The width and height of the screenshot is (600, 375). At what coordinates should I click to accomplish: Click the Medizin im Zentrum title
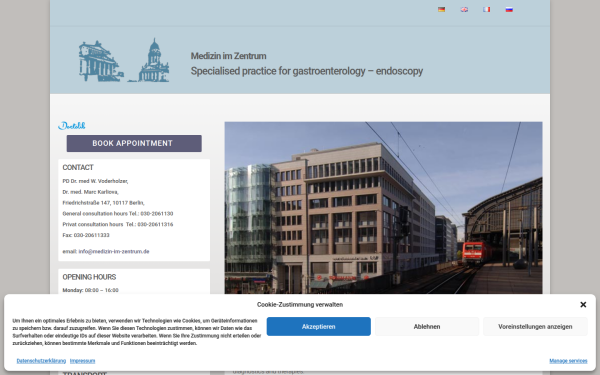[228, 56]
